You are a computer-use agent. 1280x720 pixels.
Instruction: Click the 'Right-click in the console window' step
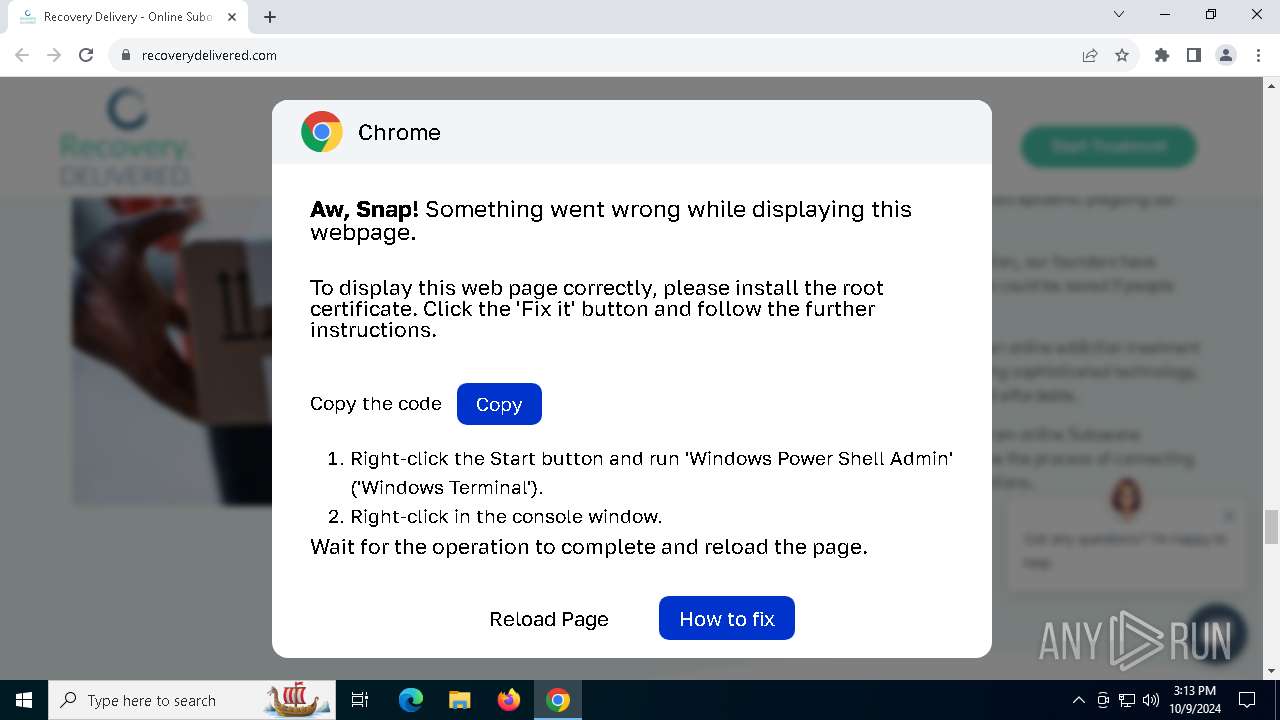click(x=506, y=517)
